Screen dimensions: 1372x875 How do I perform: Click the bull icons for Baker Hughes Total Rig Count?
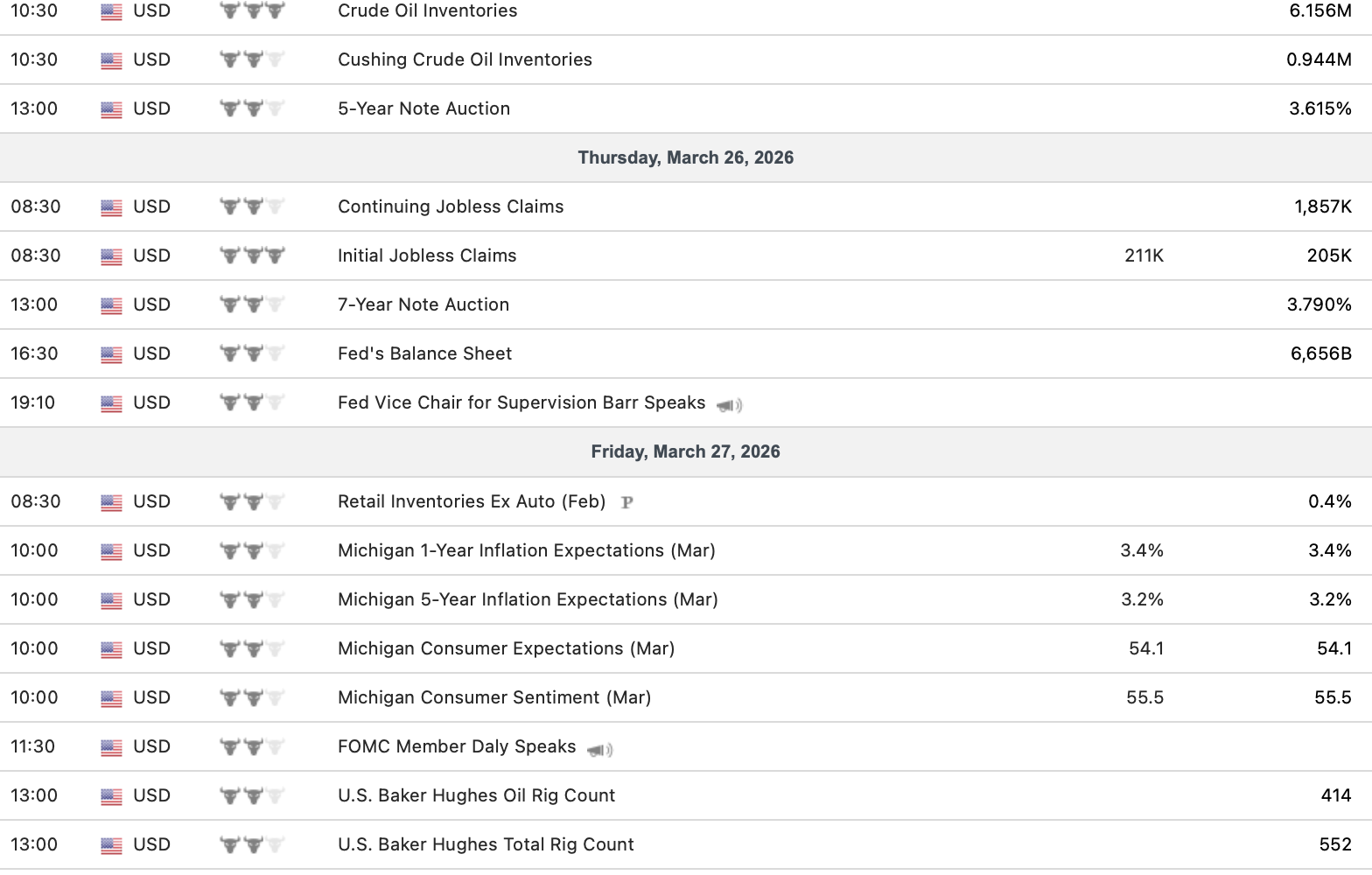click(252, 844)
